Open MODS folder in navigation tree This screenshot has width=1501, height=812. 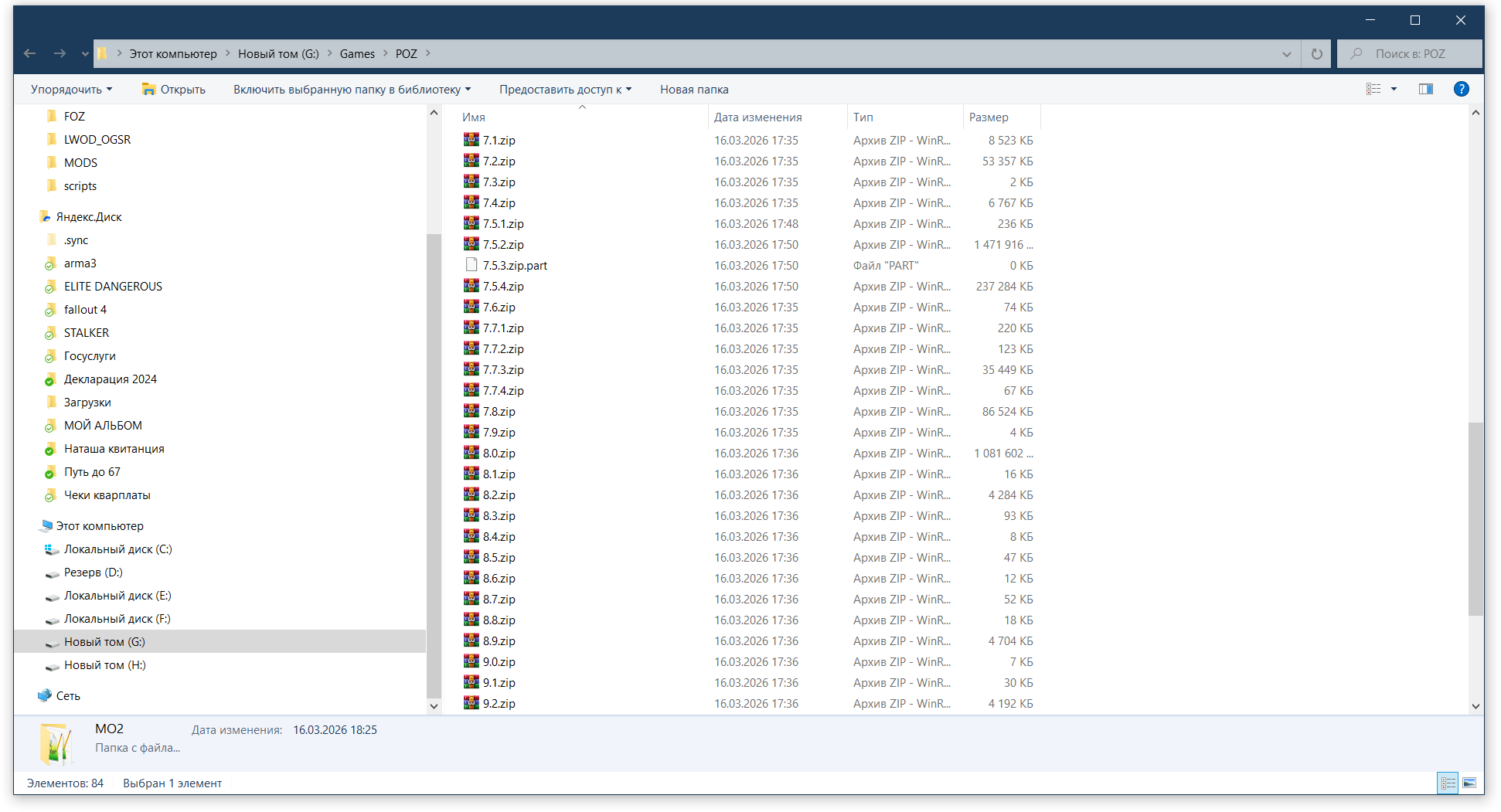tap(80, 163)
